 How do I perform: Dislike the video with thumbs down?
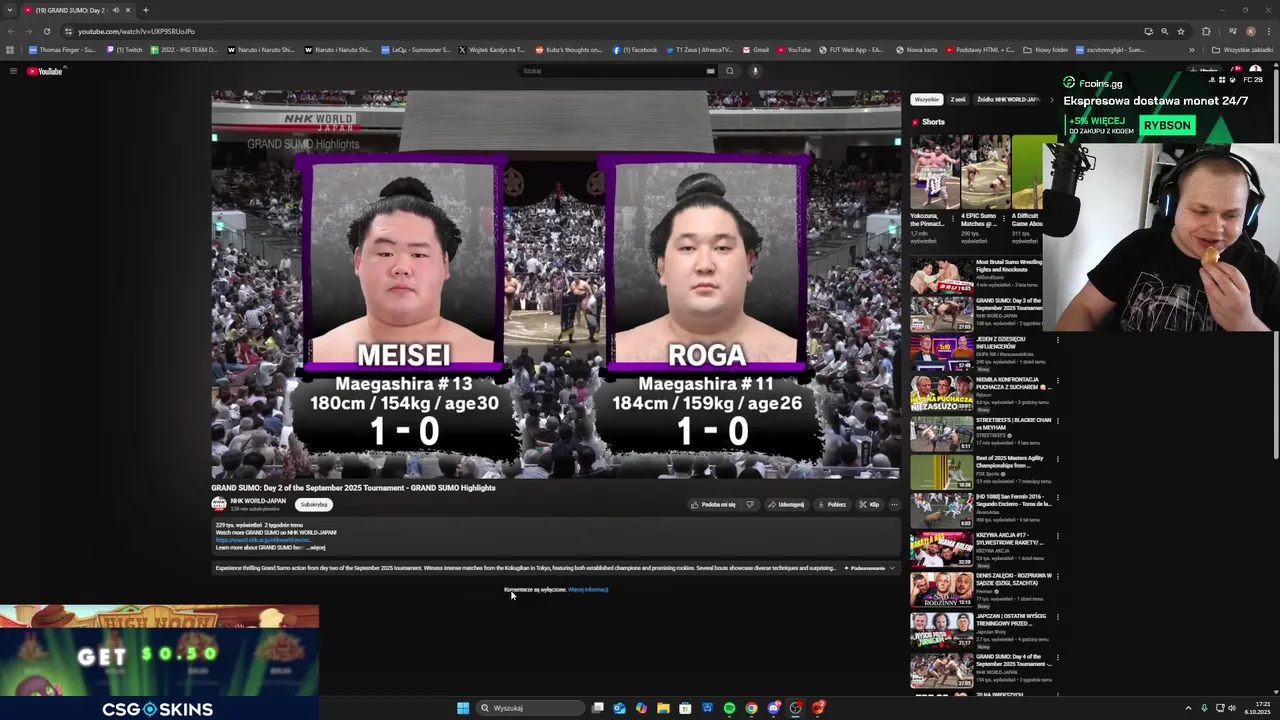(x=749, y=505)
